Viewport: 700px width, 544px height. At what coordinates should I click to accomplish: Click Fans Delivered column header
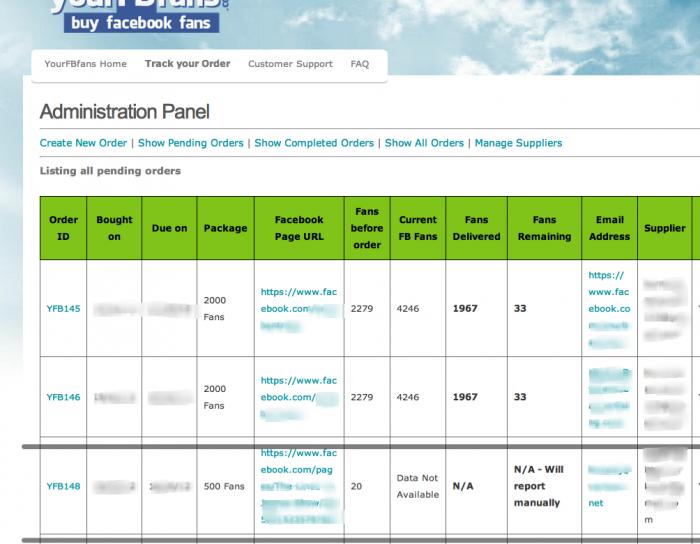point(476,228)
